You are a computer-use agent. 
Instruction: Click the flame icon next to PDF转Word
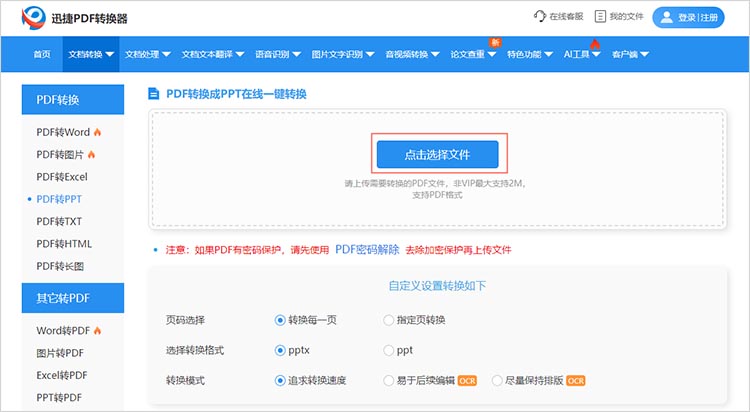pyautogui.click(x=98, y=132)
